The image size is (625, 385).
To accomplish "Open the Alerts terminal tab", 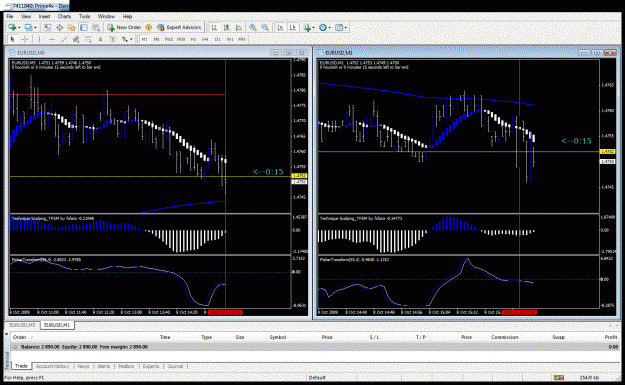I will 104,366.
